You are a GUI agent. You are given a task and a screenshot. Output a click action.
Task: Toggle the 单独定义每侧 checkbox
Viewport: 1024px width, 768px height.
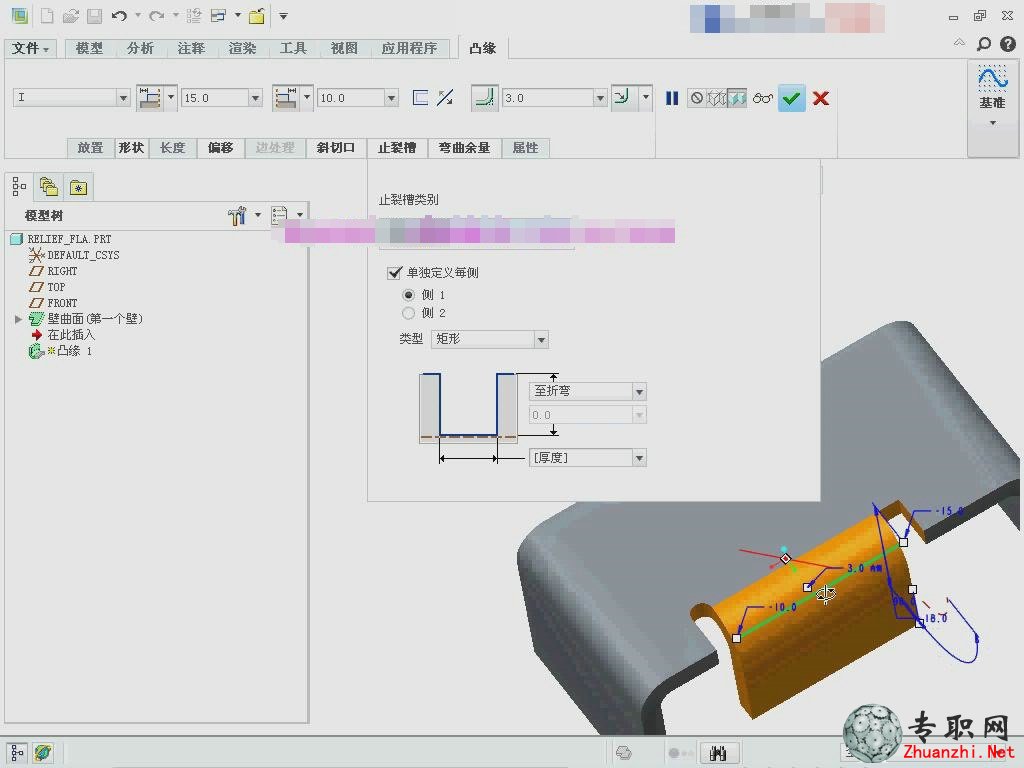(x=394, y=272)
